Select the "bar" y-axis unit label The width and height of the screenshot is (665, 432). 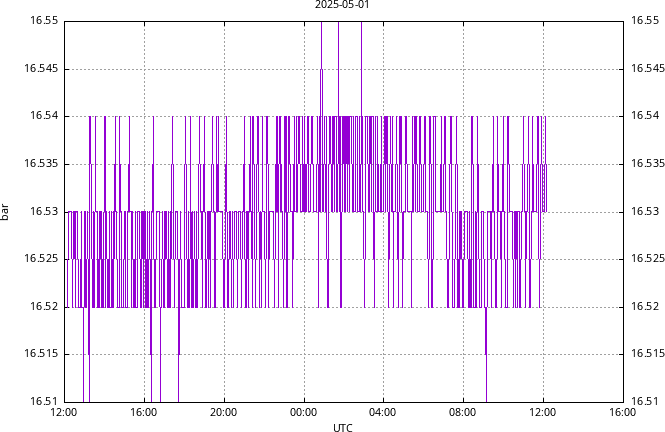click(x=5, y=212)
